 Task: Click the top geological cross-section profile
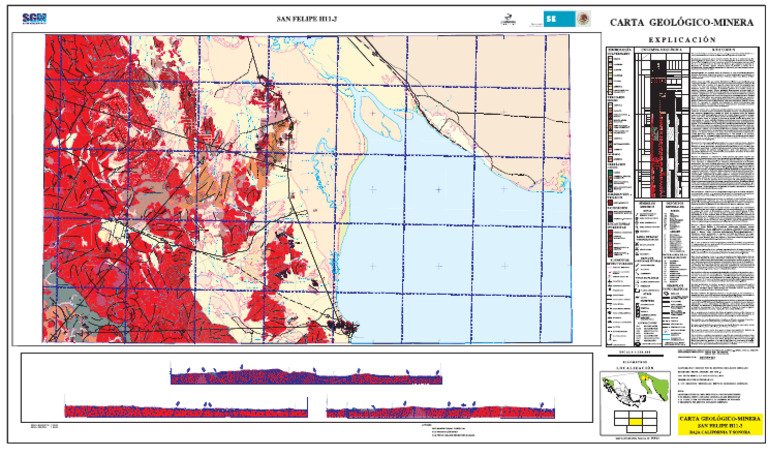[x=305, y=377]
